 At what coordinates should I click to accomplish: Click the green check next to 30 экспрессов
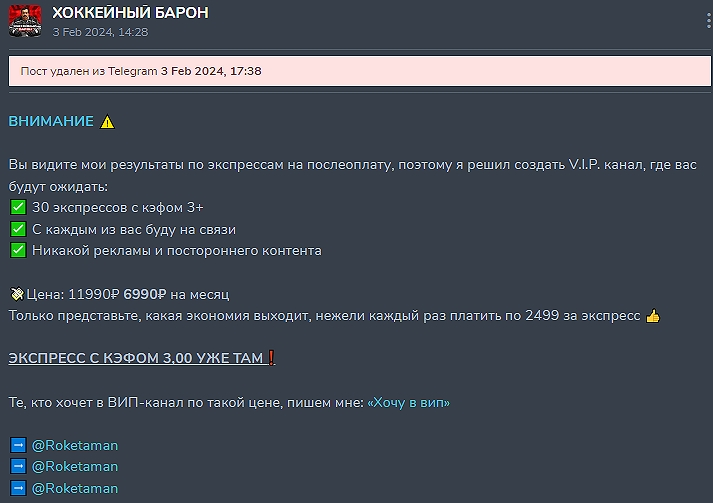[18, 207]
